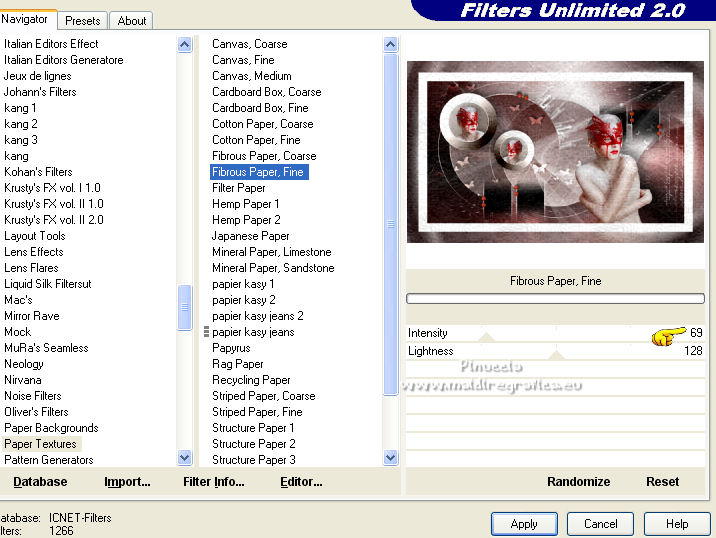Select kang 1 category

[20, 108]
